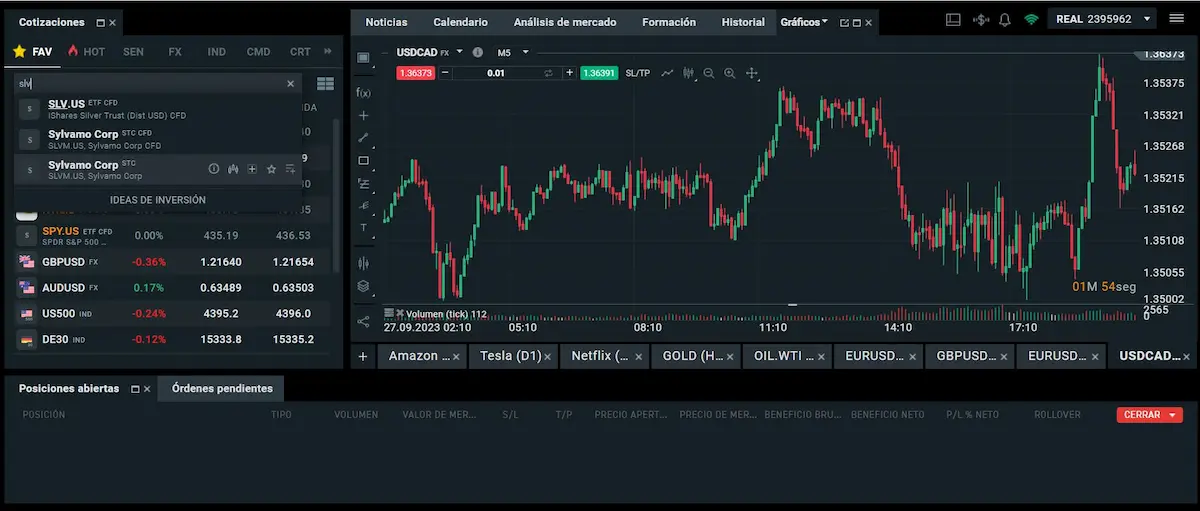Open the Órdenes pendientes tab
Viewport: 1200px width, 511px height.
point(221,388)
